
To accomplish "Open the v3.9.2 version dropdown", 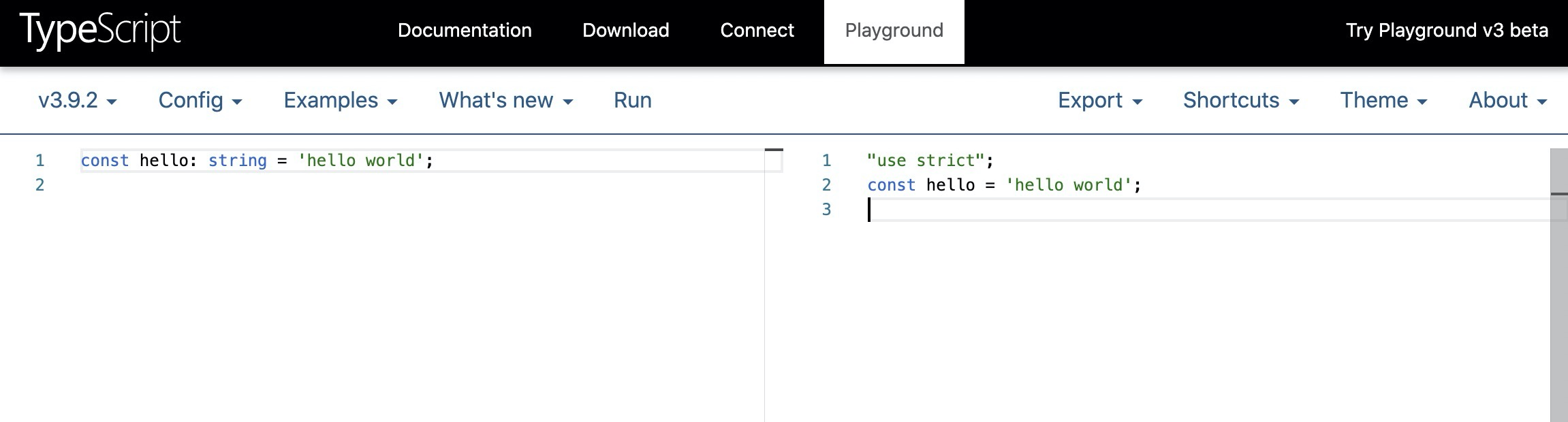I will 77,101.
